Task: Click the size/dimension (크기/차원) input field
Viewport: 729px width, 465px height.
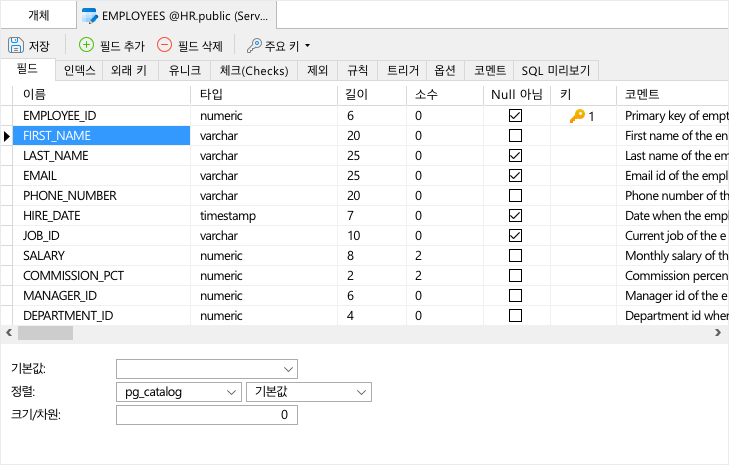Action: coord(206,415)
